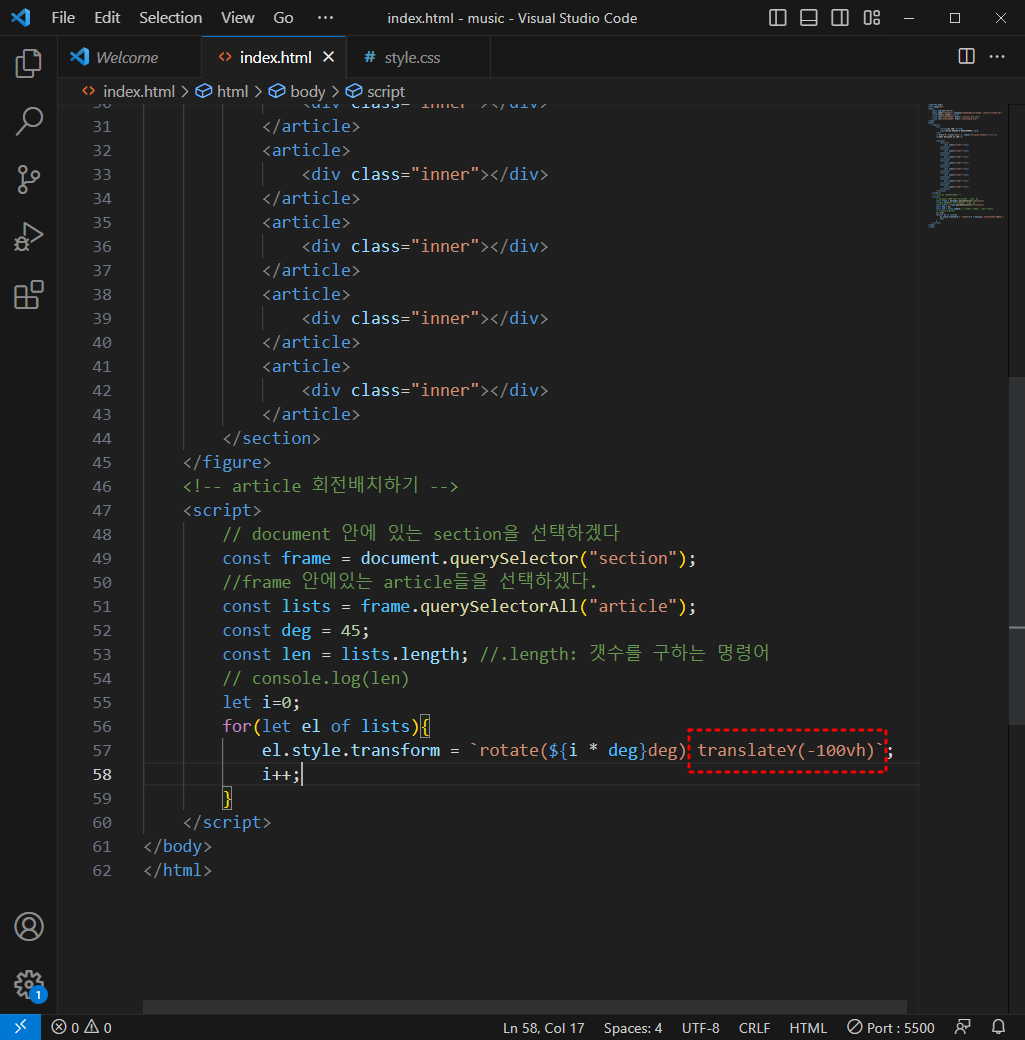Image resolution: width=1025 pixels, height=1040 pixels.
Task: Click body breadcrumb segment
Action: [297, 92]
